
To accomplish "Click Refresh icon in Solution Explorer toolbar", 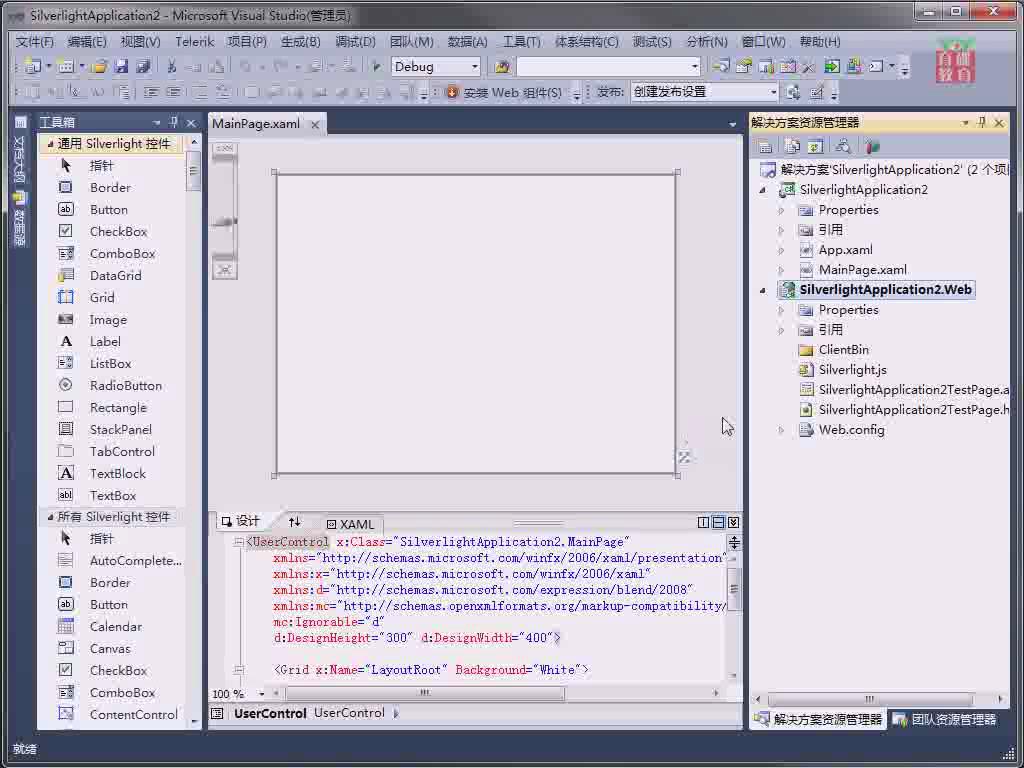I will coord(815,146).
